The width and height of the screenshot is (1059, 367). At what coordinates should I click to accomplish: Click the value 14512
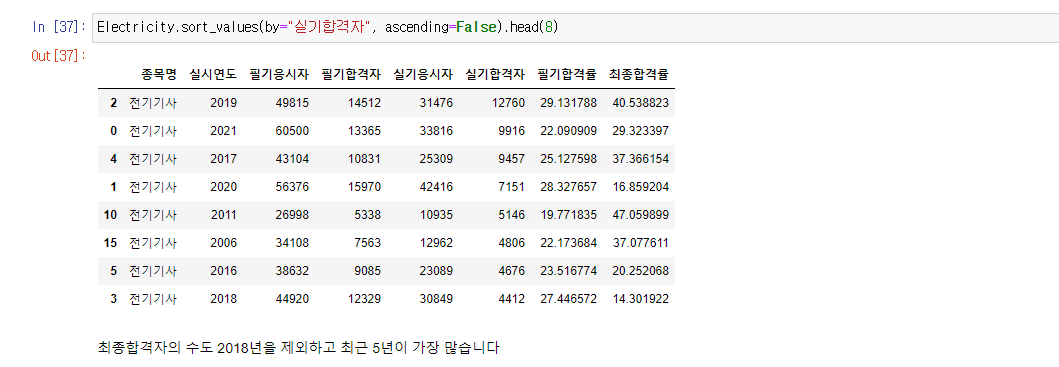click(x=365, y=103)
